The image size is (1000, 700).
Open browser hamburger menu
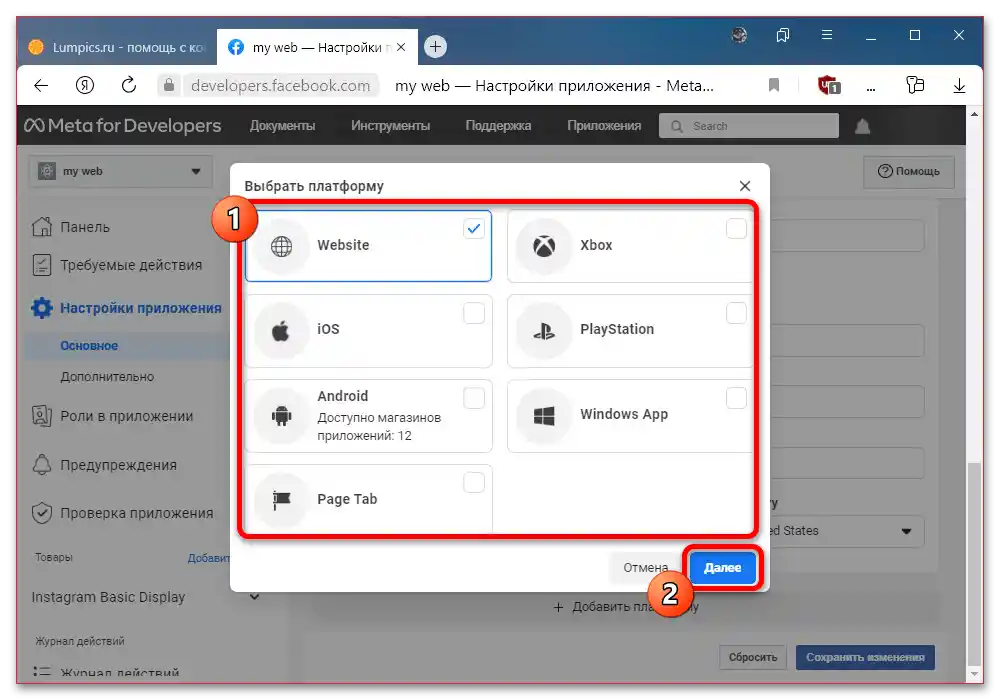[827, 35]
